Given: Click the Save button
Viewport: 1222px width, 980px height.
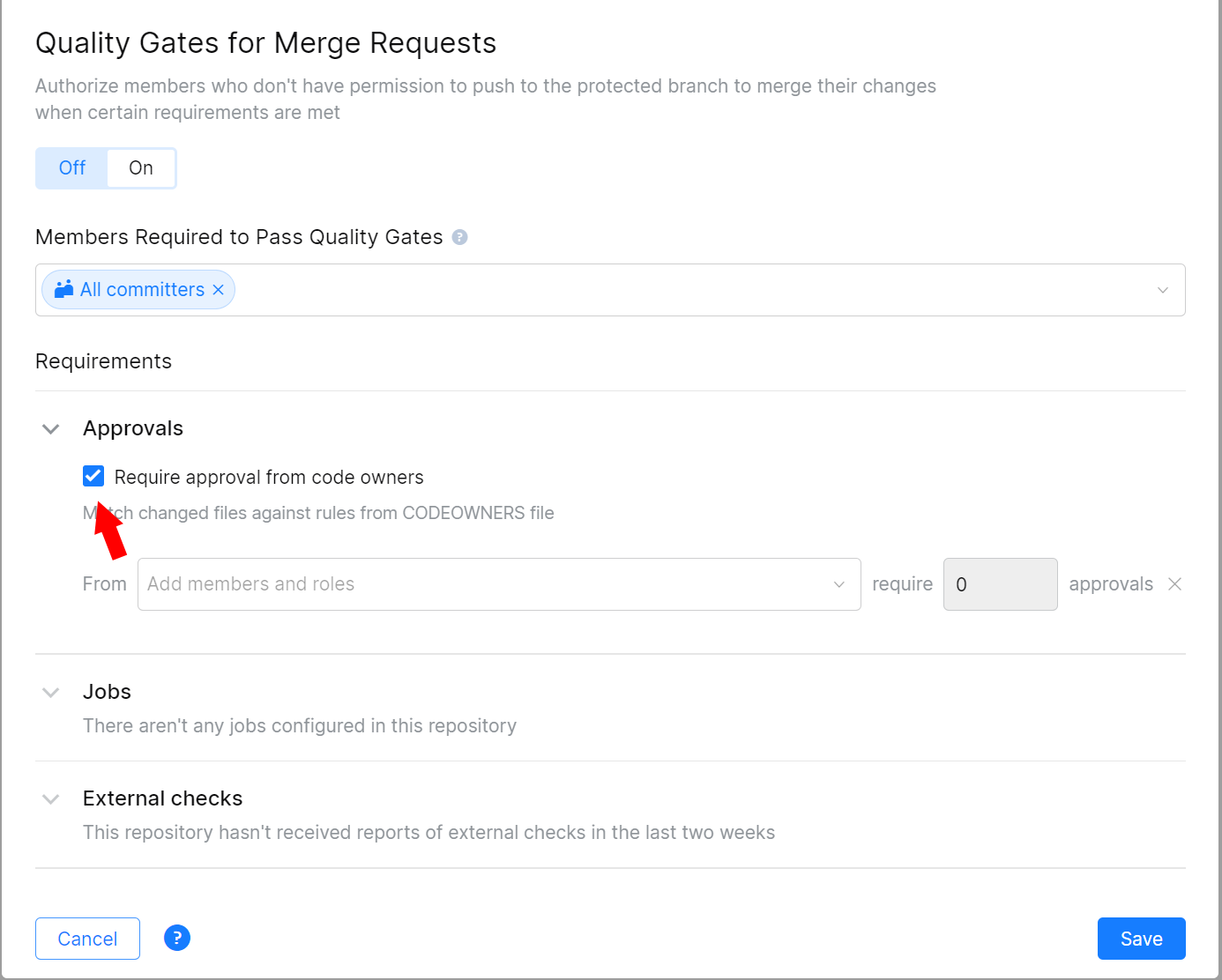Looking at the screenshot, I should pyautogui.click(x=1141, y=939).
